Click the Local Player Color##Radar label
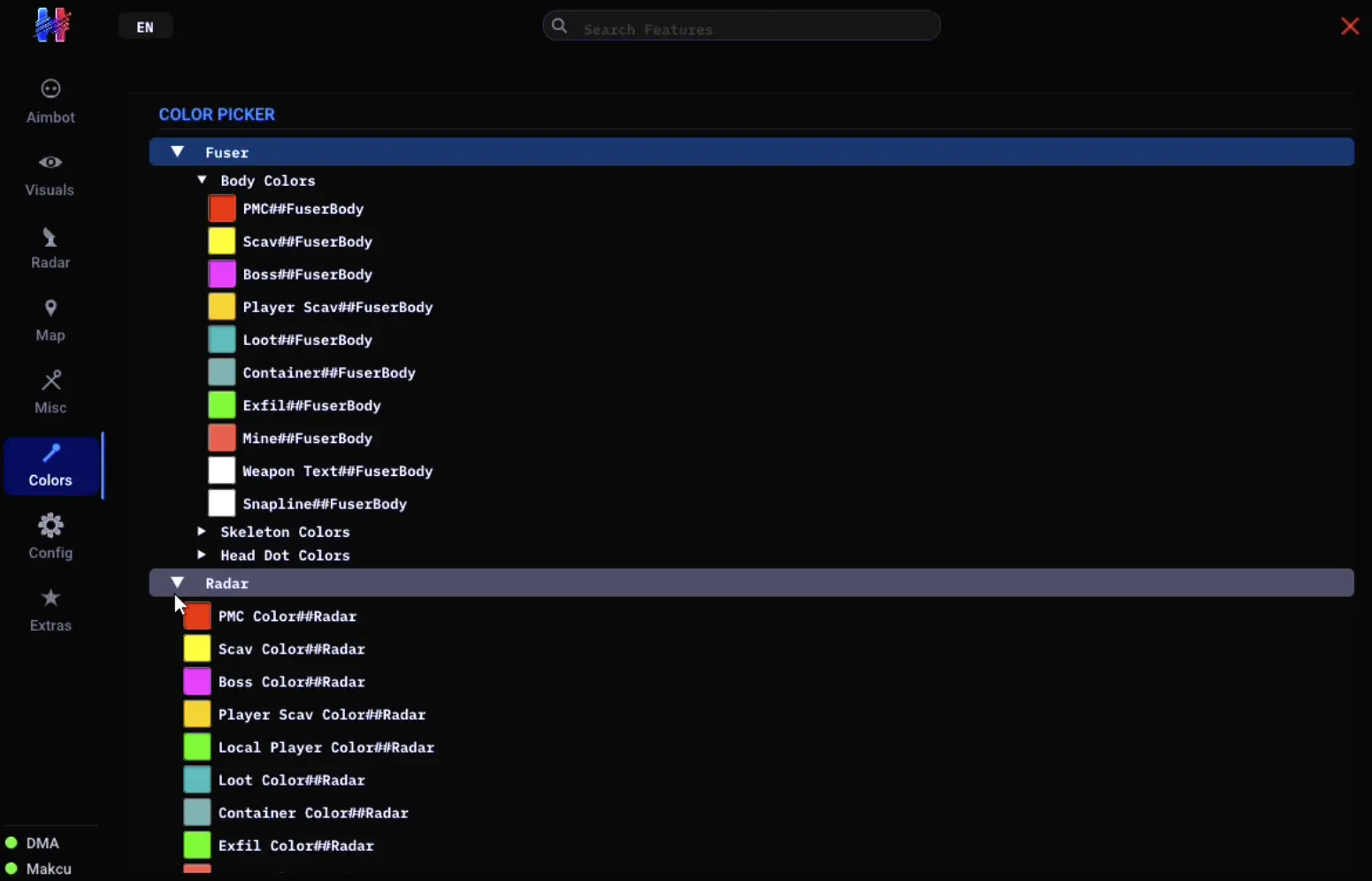Viewport: 1372px width, 881px height. 326,747
